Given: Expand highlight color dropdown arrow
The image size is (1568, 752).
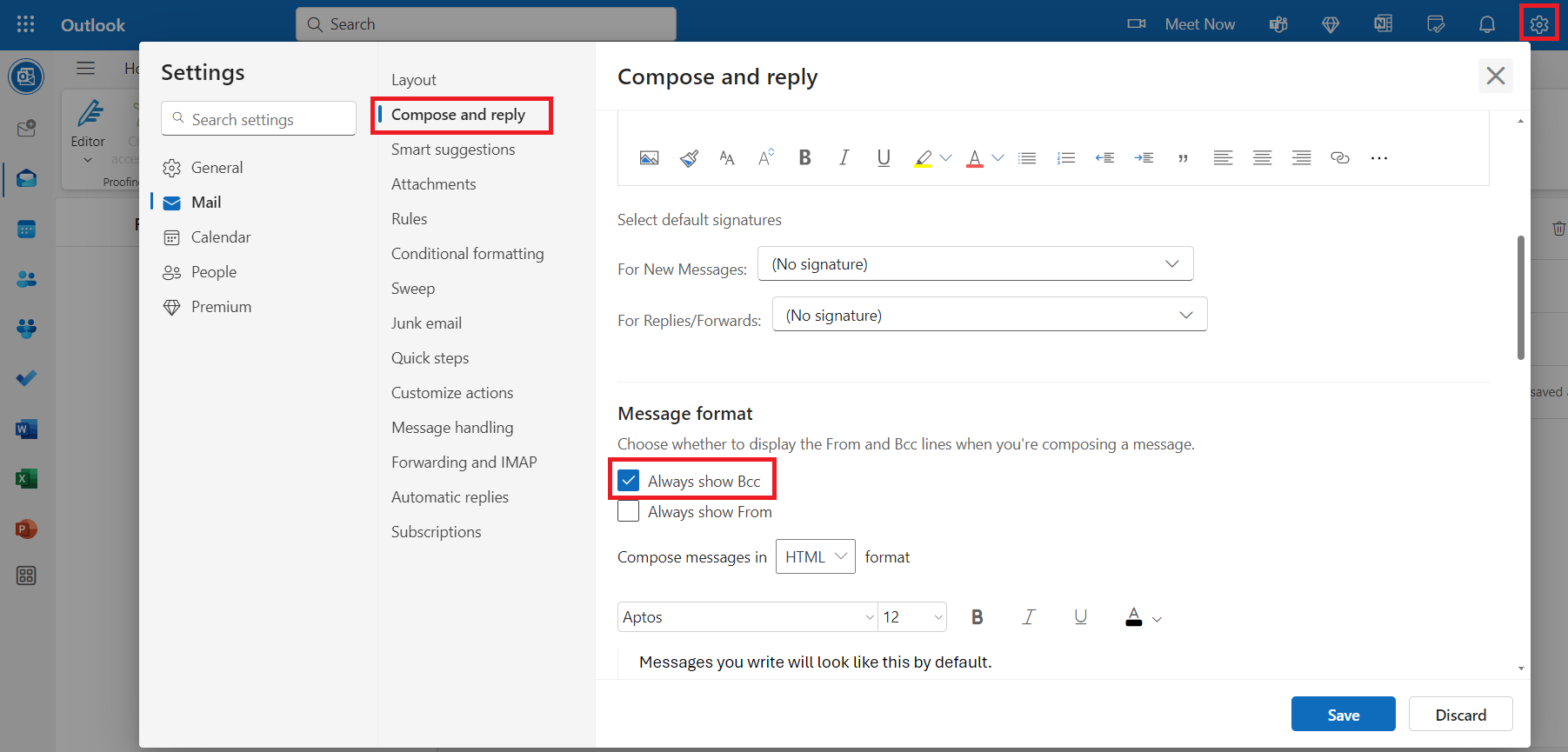Looking at the screenshot, I should pyautogui.click(x=945, y=157).
